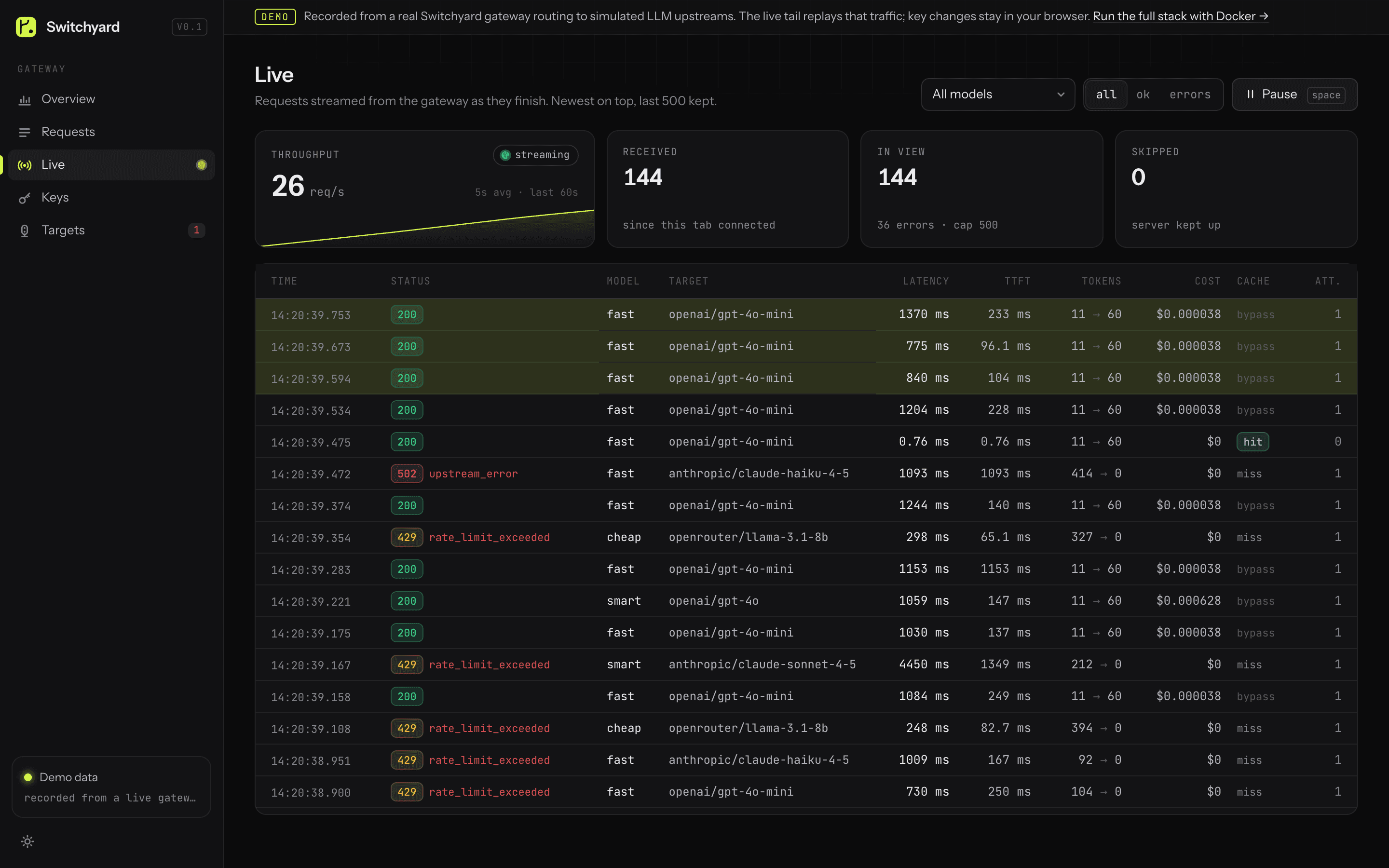Click the V0.1 version badge
The height and width of the screenshot is (868, 1389).
click(190, 27)
